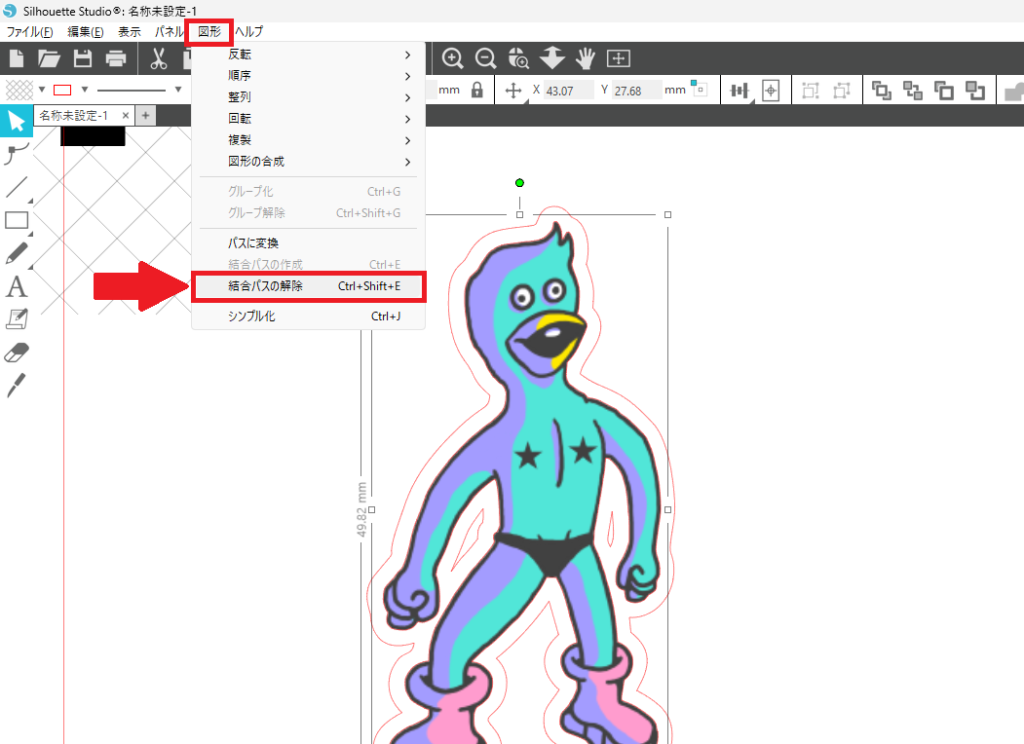Click the X position field 43.07
Viewport: 1024px width, 744px height.
click(568, 90)
